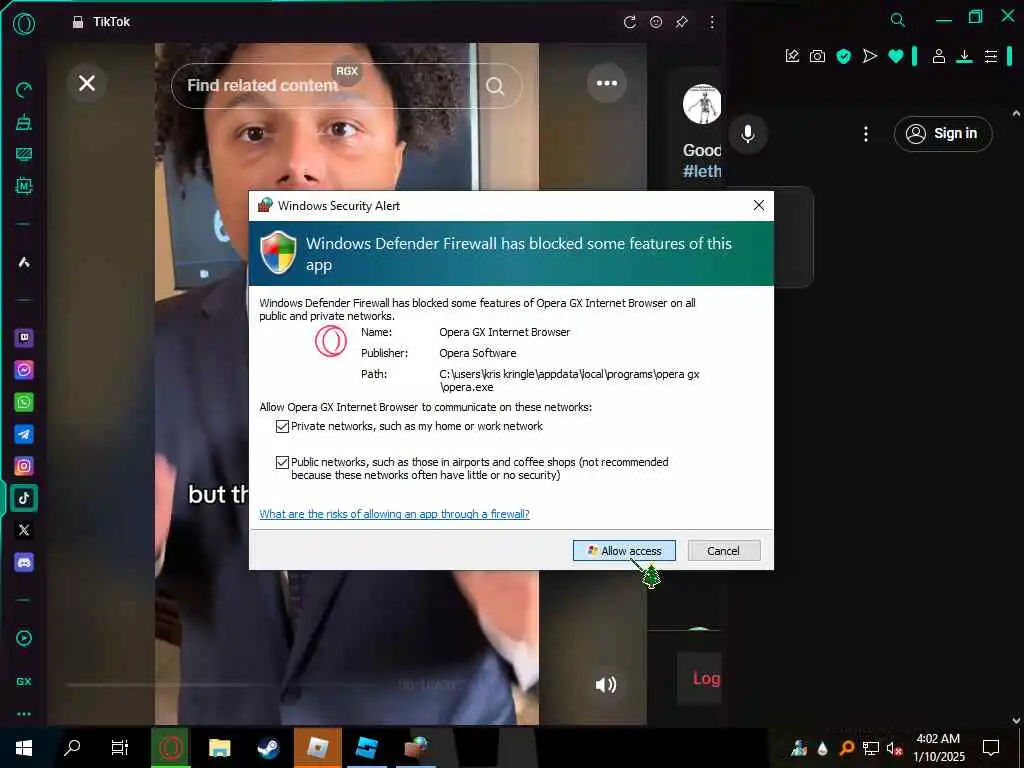The width and height of the screenshot is (1024, 768).
Task: Open the Windows Start menu
Action: pos(24,748)
